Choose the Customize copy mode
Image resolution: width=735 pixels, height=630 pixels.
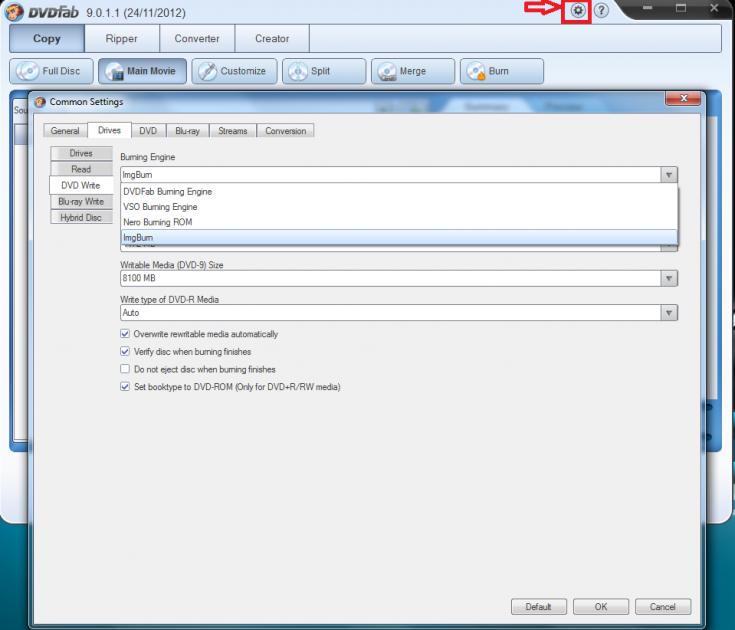[x=234, y=71]
